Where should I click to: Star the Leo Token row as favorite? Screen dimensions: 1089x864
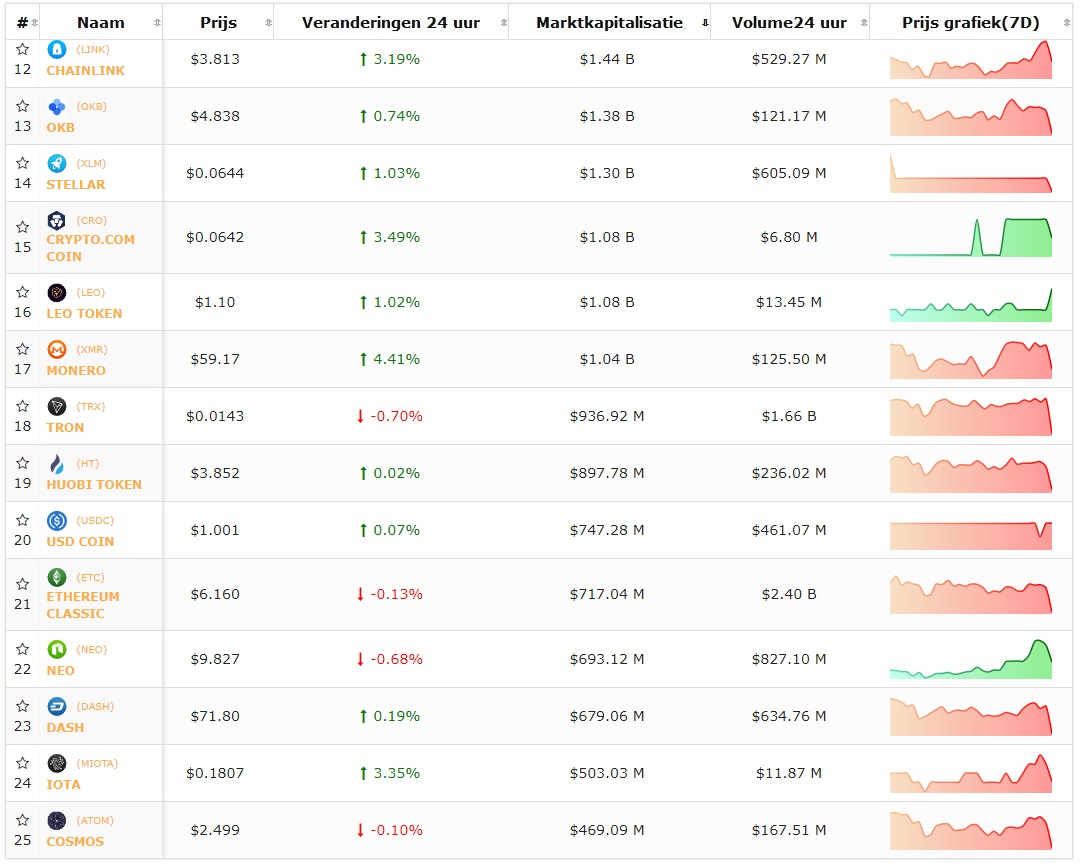point(22,293)
